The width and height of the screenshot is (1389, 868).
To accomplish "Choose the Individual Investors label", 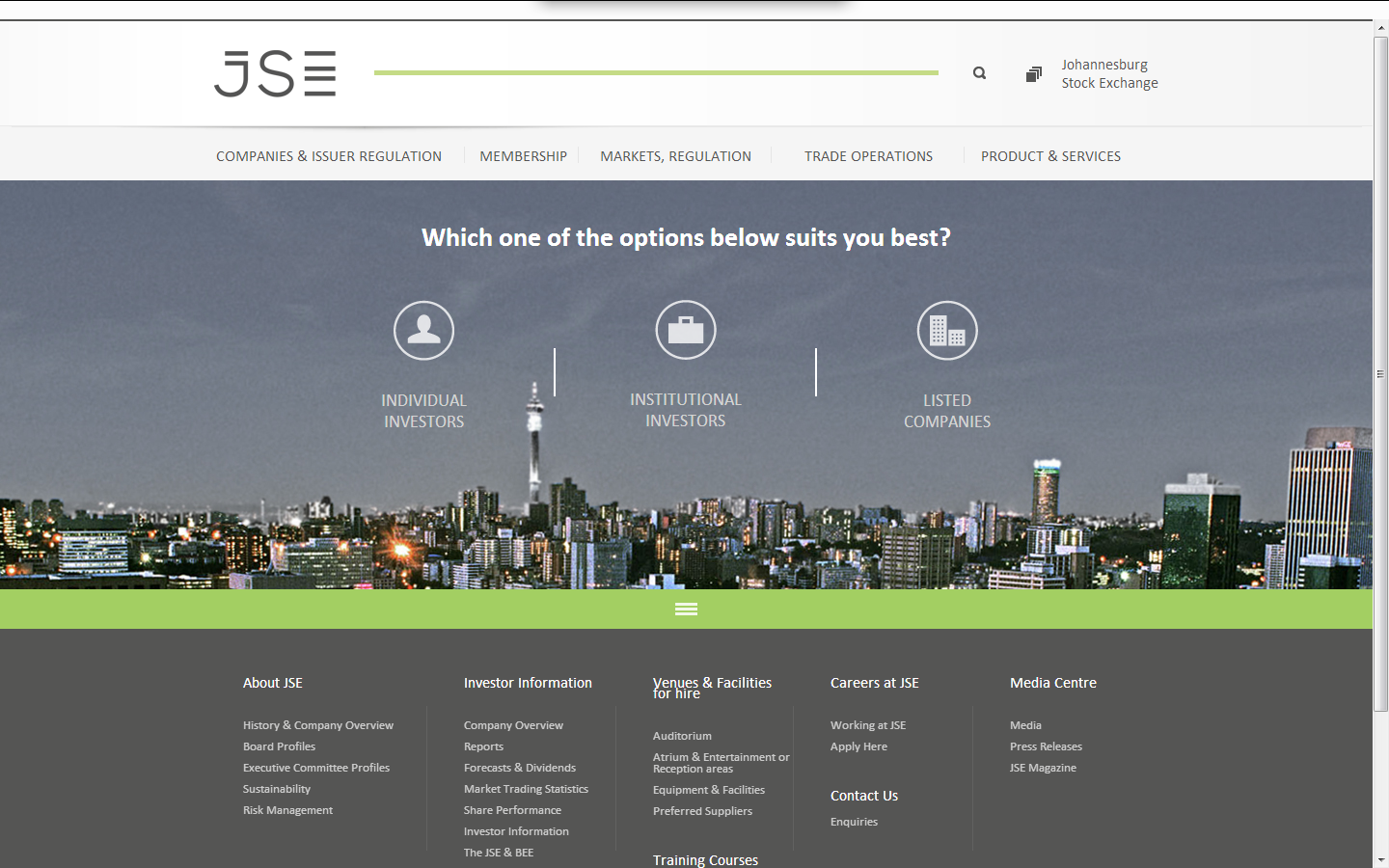I will [423, 411].
